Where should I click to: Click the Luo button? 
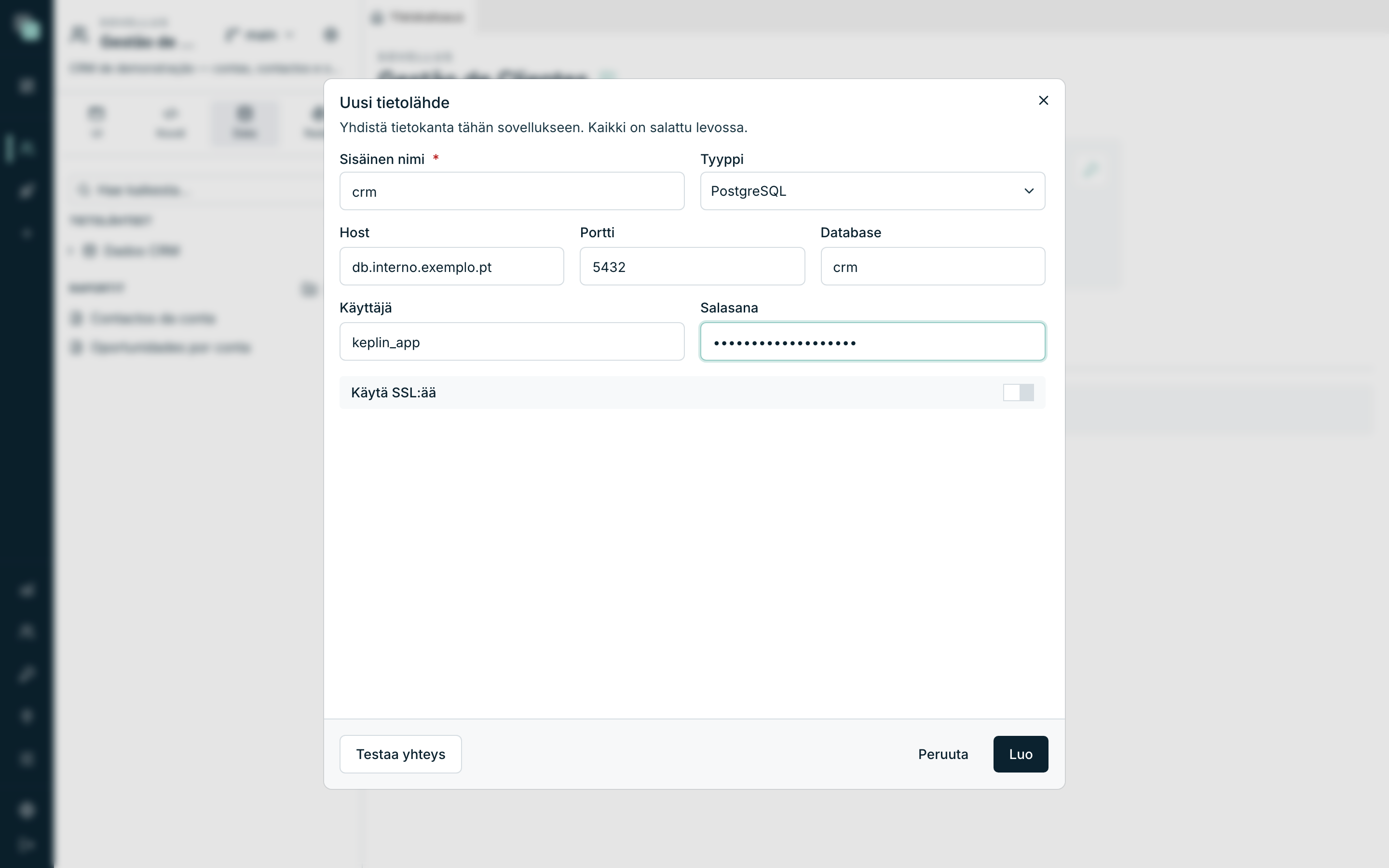(1021, 754)
